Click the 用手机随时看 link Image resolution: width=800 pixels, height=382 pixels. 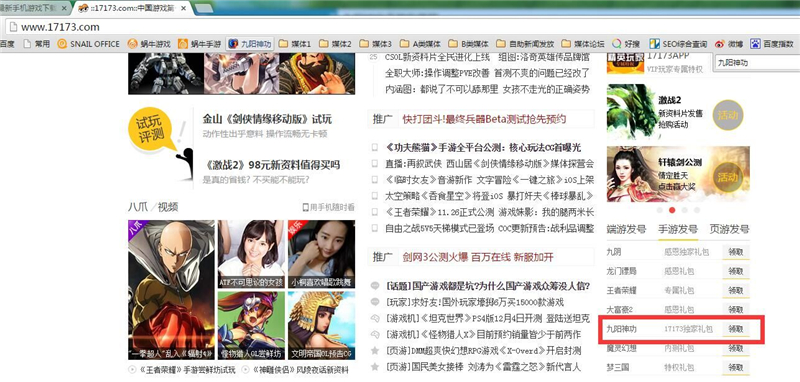click(x=329, y=207)
